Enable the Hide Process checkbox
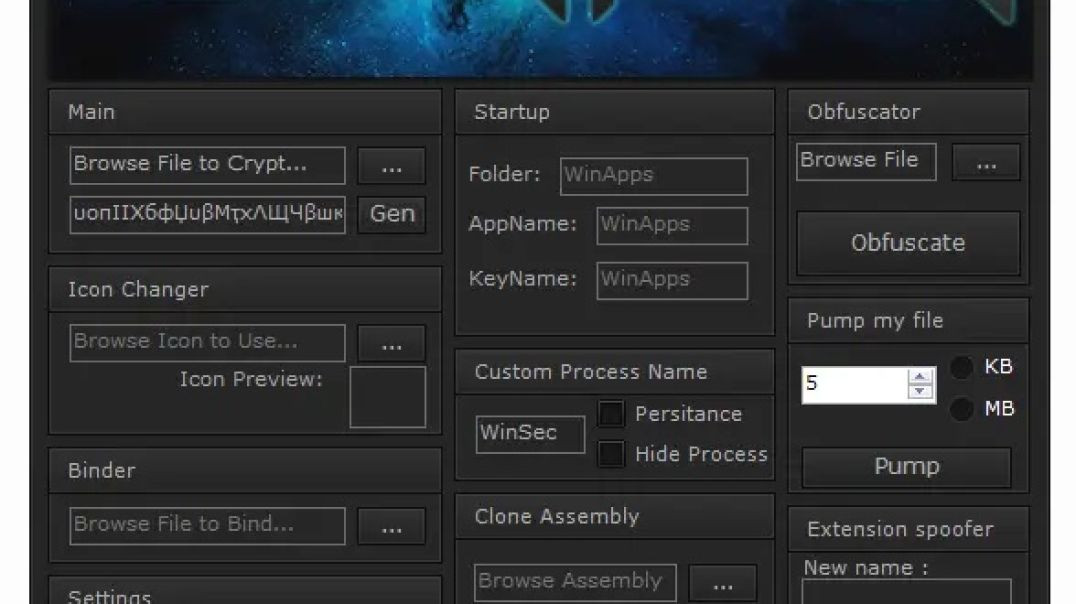The width and height of the screenshot is (1076, 604). (x=613, y=453)
